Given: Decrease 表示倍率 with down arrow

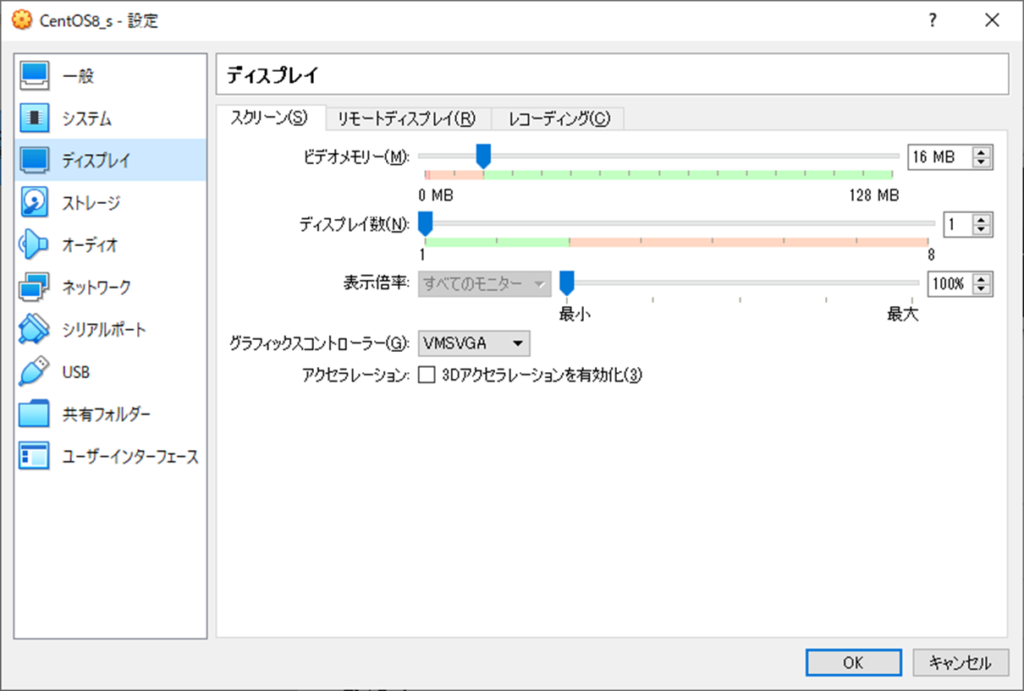Looking at the screenshot, I should click(x=981, y=289).
